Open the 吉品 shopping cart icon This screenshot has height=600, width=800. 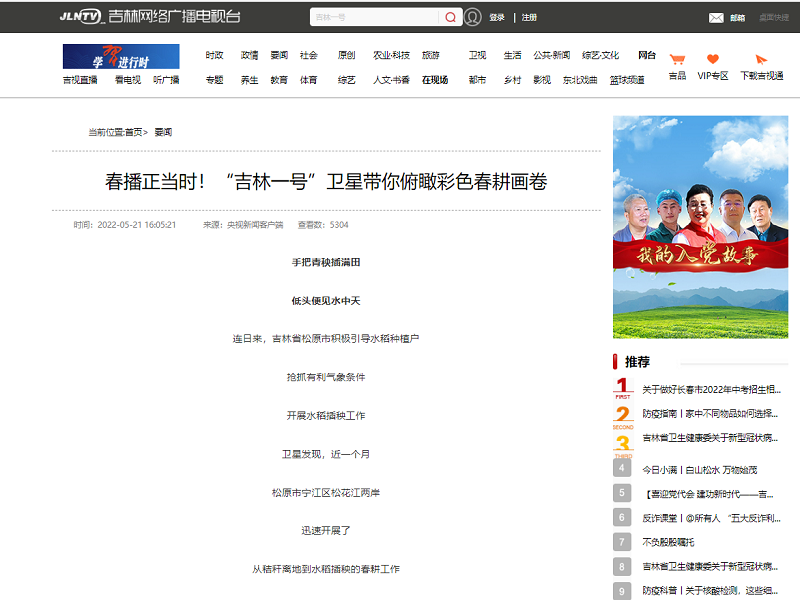click(x=677, y=60)
